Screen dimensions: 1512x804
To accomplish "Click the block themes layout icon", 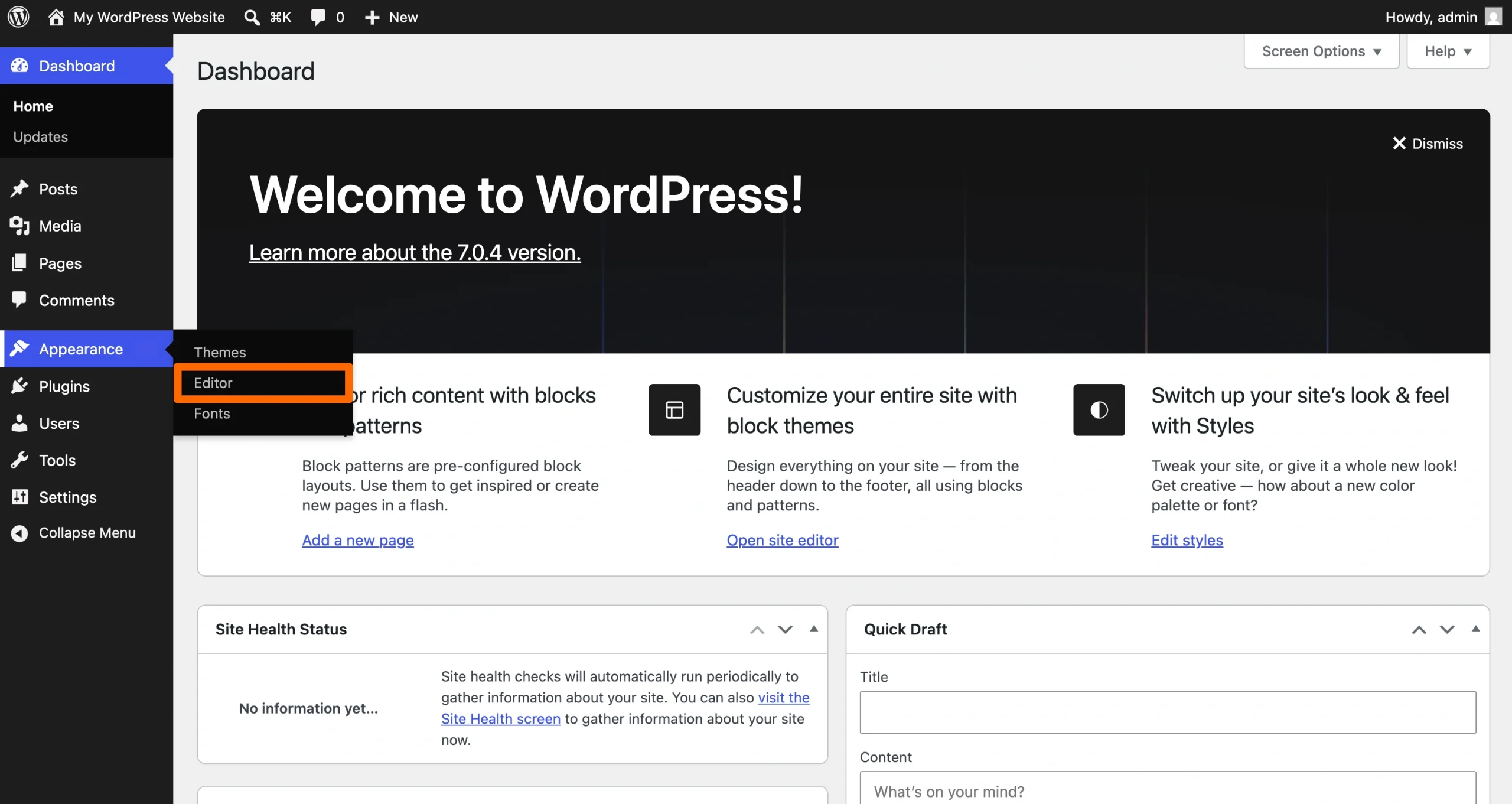I will [674, 409].
